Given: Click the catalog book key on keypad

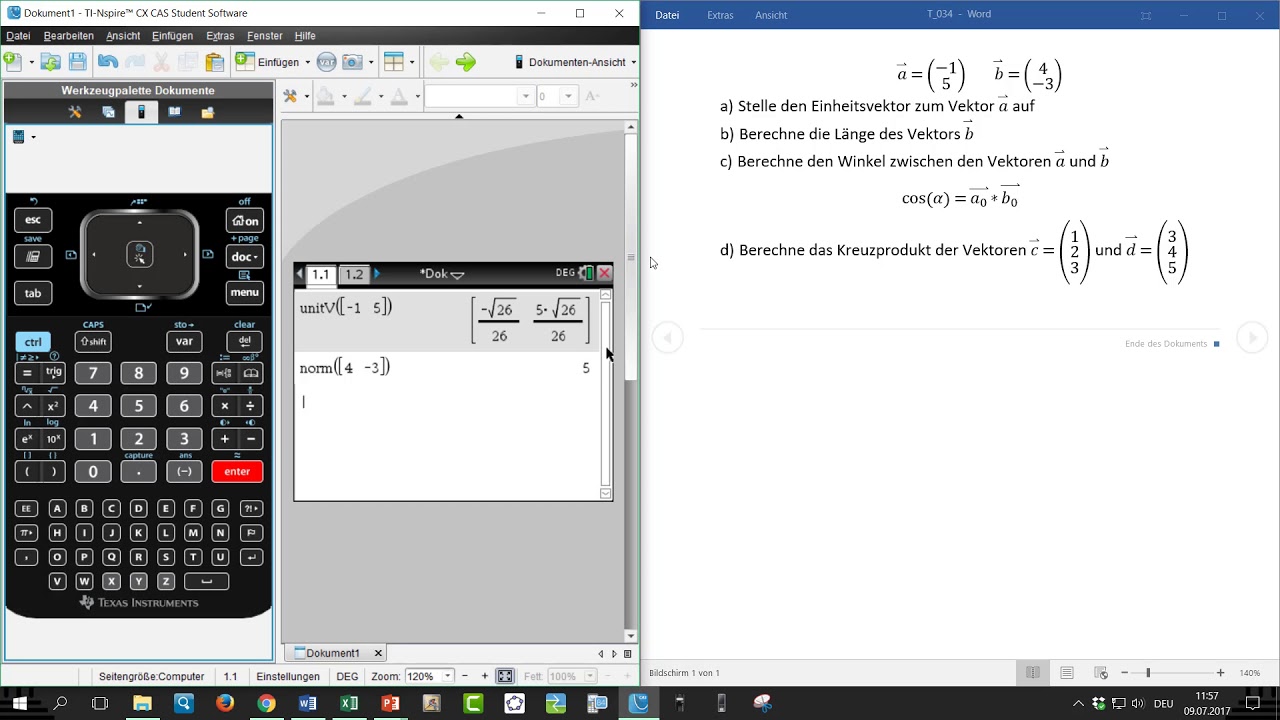Looking at the screenshot, I should pyautogui.click(x=251, y=373).
